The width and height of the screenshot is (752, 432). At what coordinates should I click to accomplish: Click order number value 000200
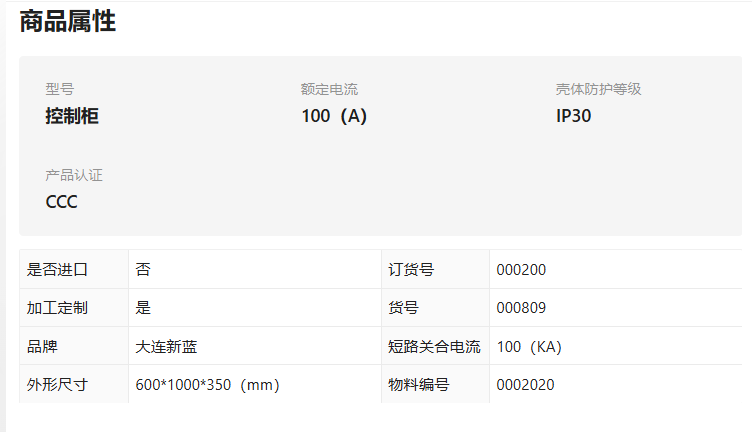pyautogui.click(x=521, y=270)
